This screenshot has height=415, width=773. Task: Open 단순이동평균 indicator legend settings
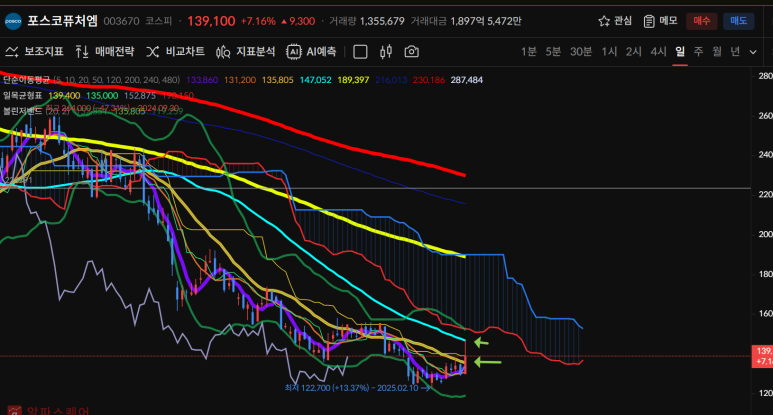coord(26,80)
